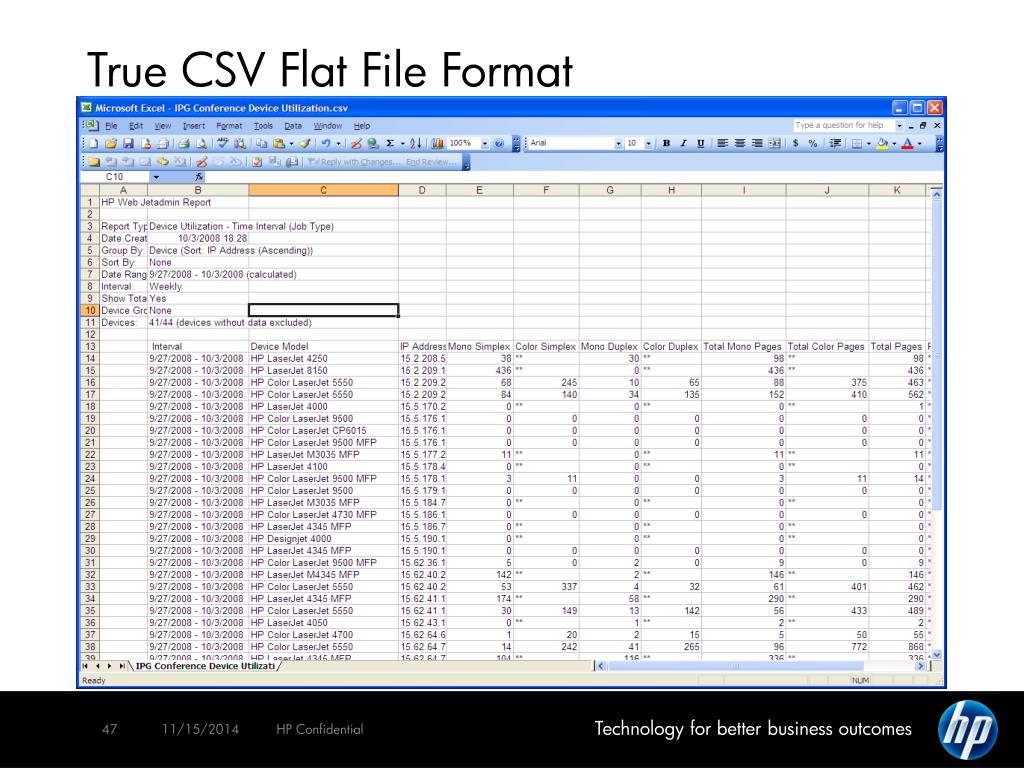1024x768 pixels.
Task: Open the Chart Wizard icon
Action: [438, 143]
